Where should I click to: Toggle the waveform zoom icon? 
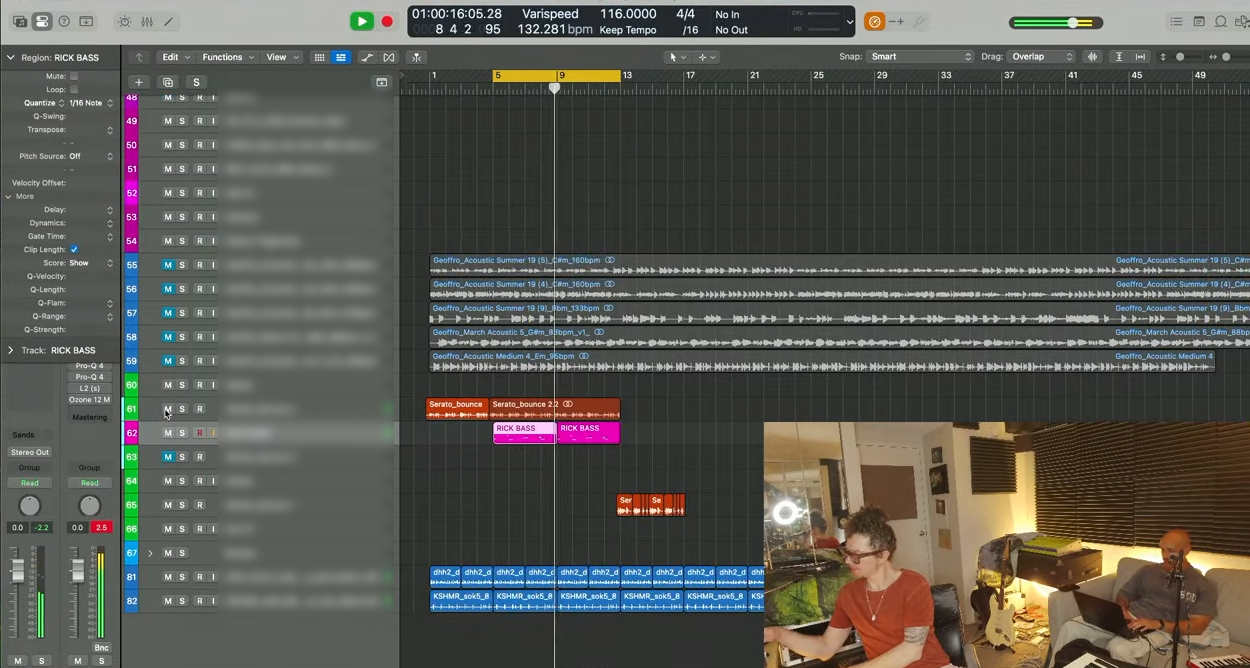1091,57
